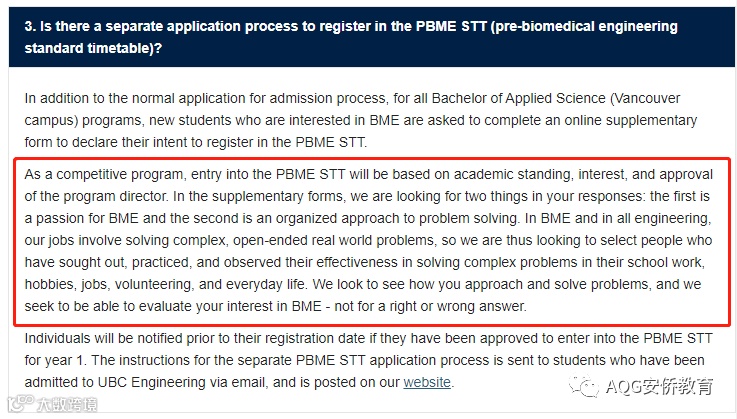Click the AQG安侨教育 watermark text
This screenshot has height=419, width=737.
pyautogui.click(x=659, y=387)
